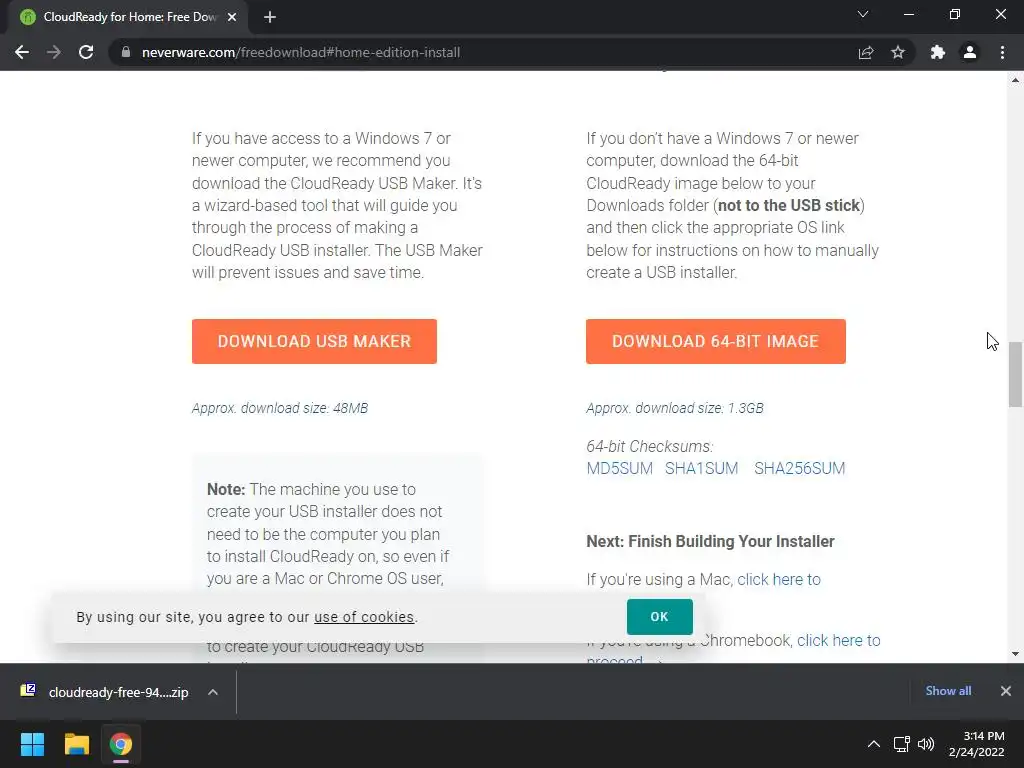
Task: Close the downloads bar
Action: [1006, 691]
